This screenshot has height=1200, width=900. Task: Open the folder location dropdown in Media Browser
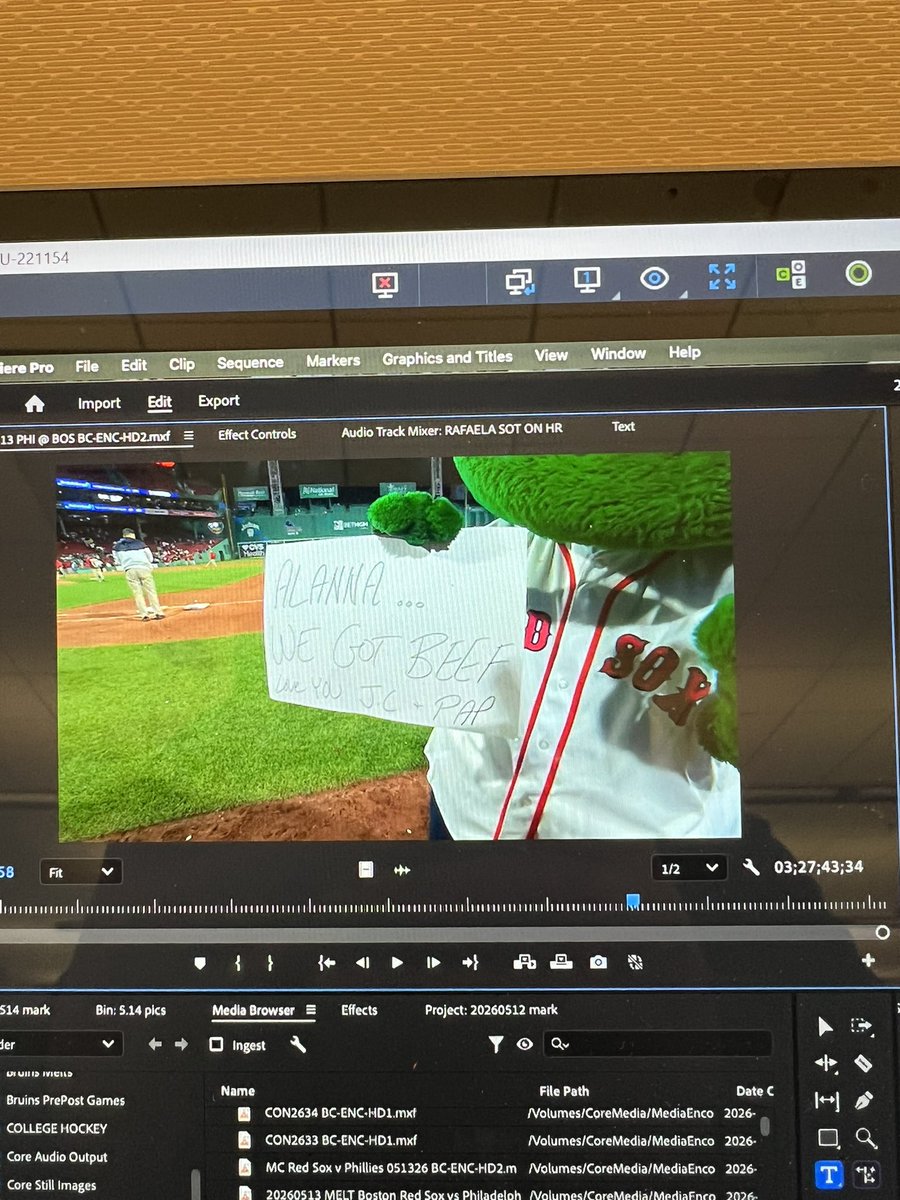62,1045
